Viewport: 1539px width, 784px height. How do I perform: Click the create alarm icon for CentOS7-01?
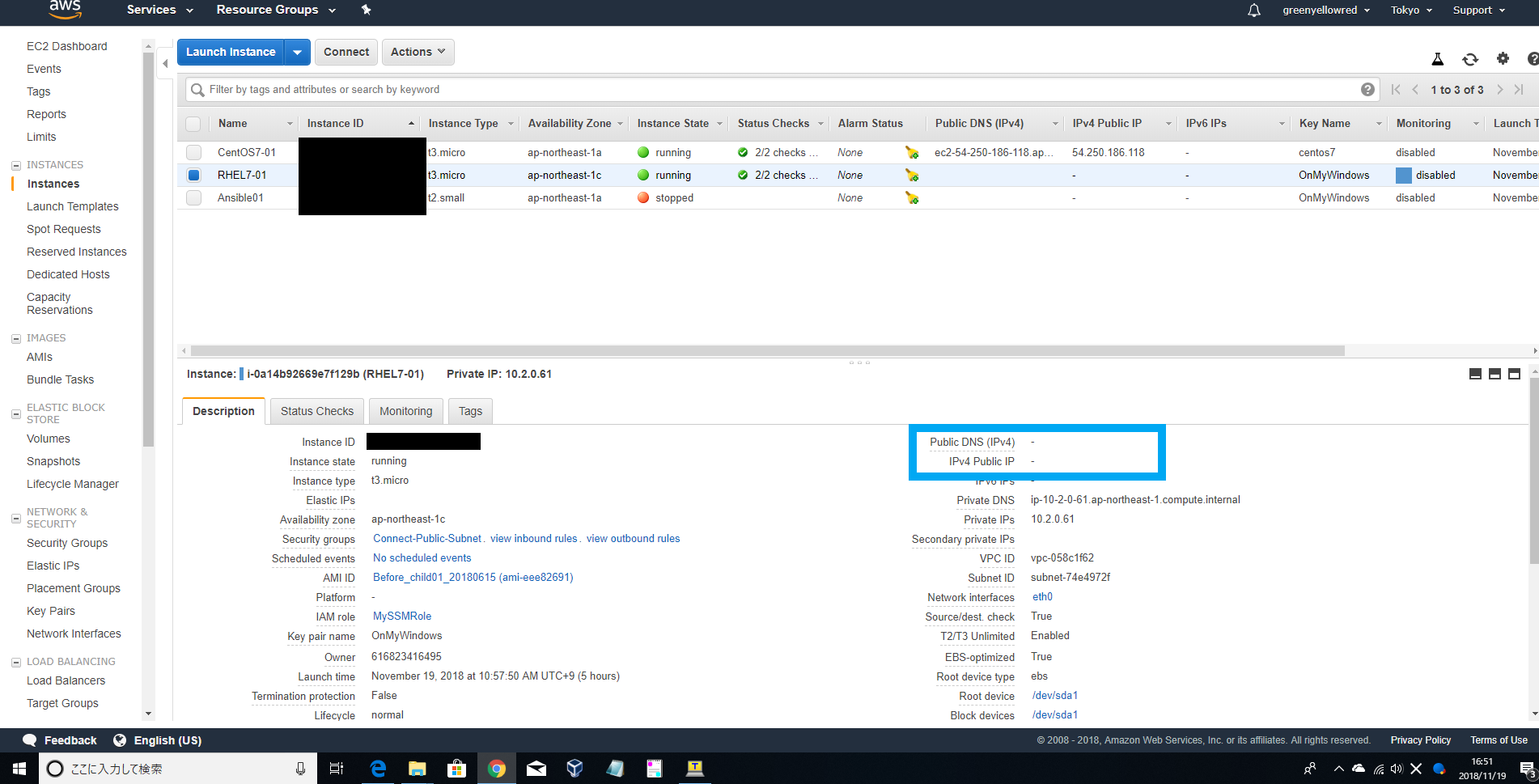pos(913,152)
